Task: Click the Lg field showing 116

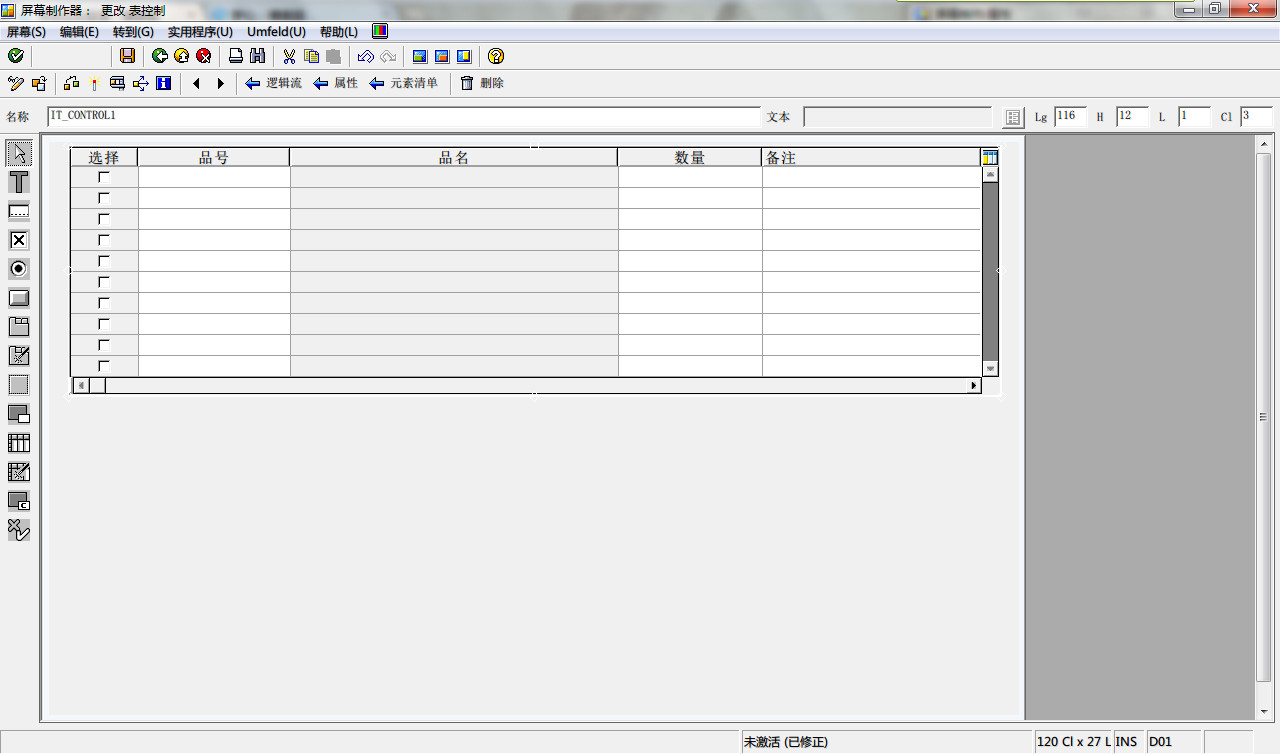Action: click(1070, 117)
